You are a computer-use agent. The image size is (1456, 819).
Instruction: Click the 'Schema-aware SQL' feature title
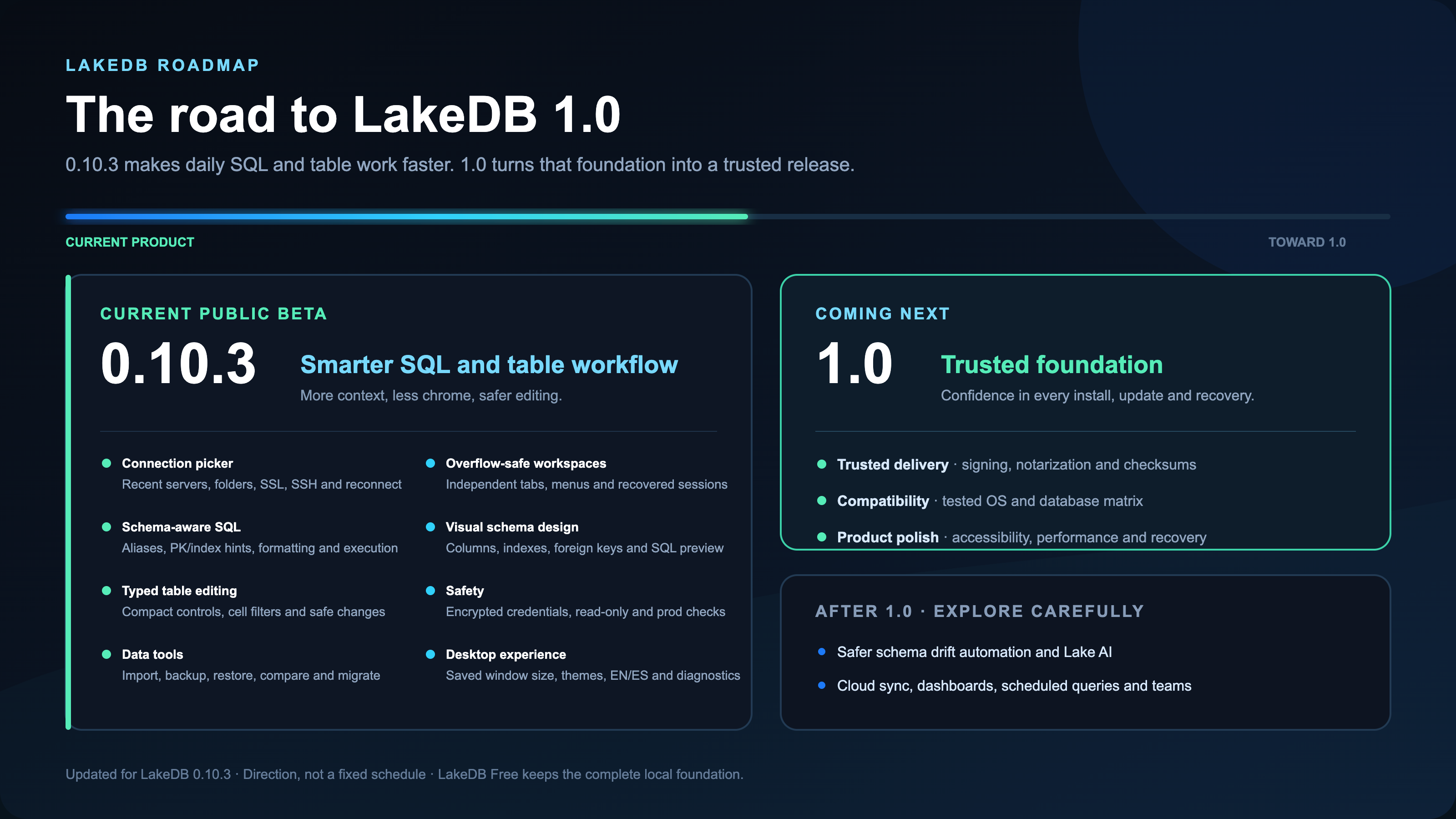[x=181, y=527]
